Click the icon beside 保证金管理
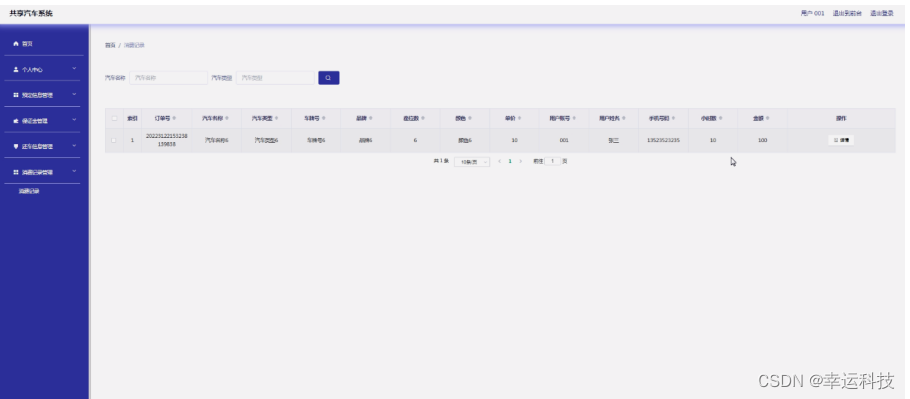 (x=16, y=121)
